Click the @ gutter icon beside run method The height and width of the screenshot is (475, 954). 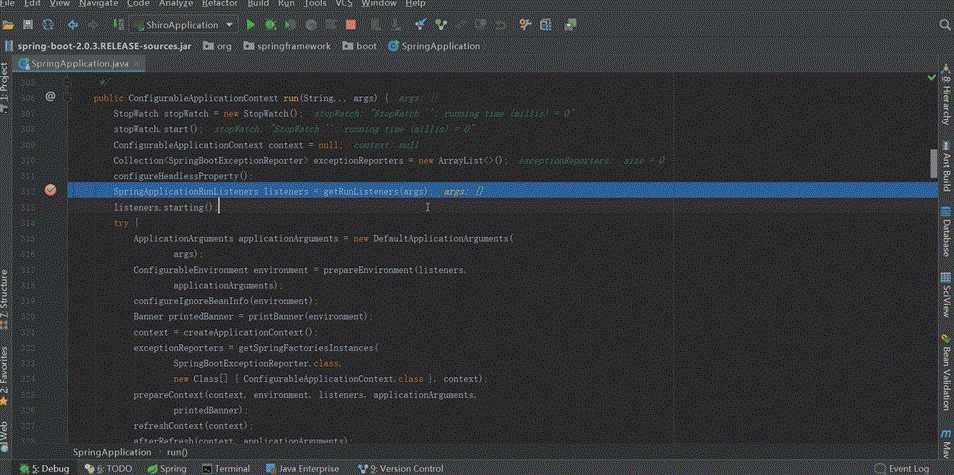[x=50, y=96]
